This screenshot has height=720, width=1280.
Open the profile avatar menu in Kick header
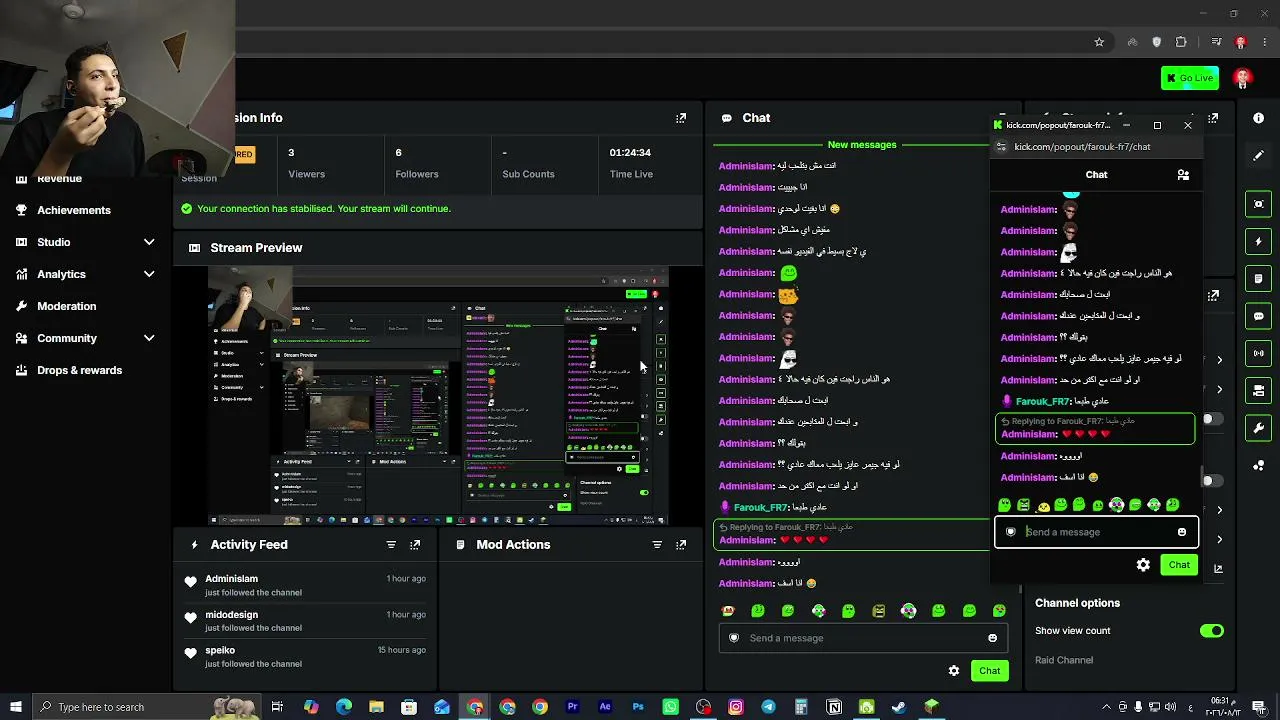(x=1242, y=78)
